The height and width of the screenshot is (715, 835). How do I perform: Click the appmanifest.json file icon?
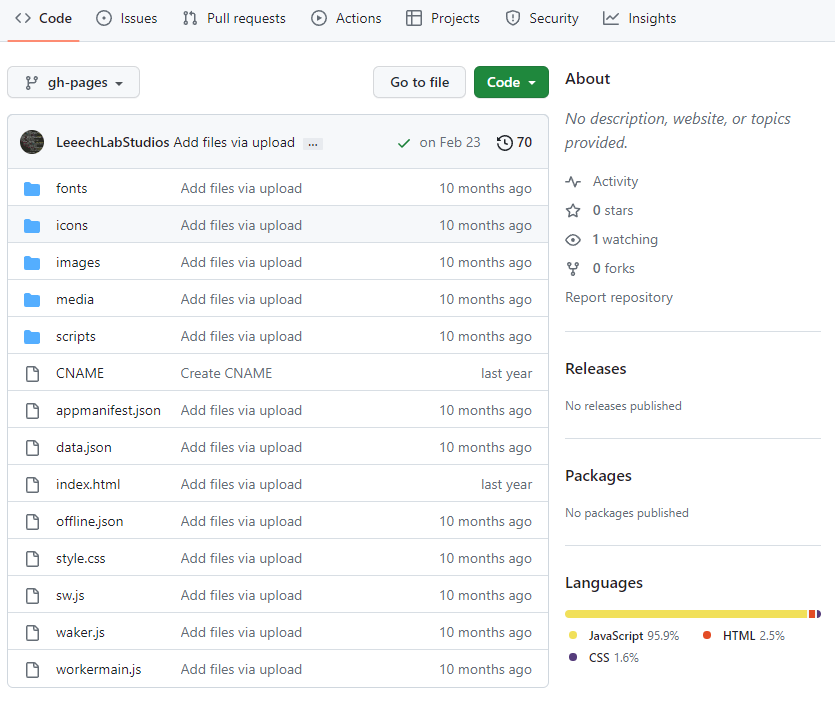(x=32, y=410)
